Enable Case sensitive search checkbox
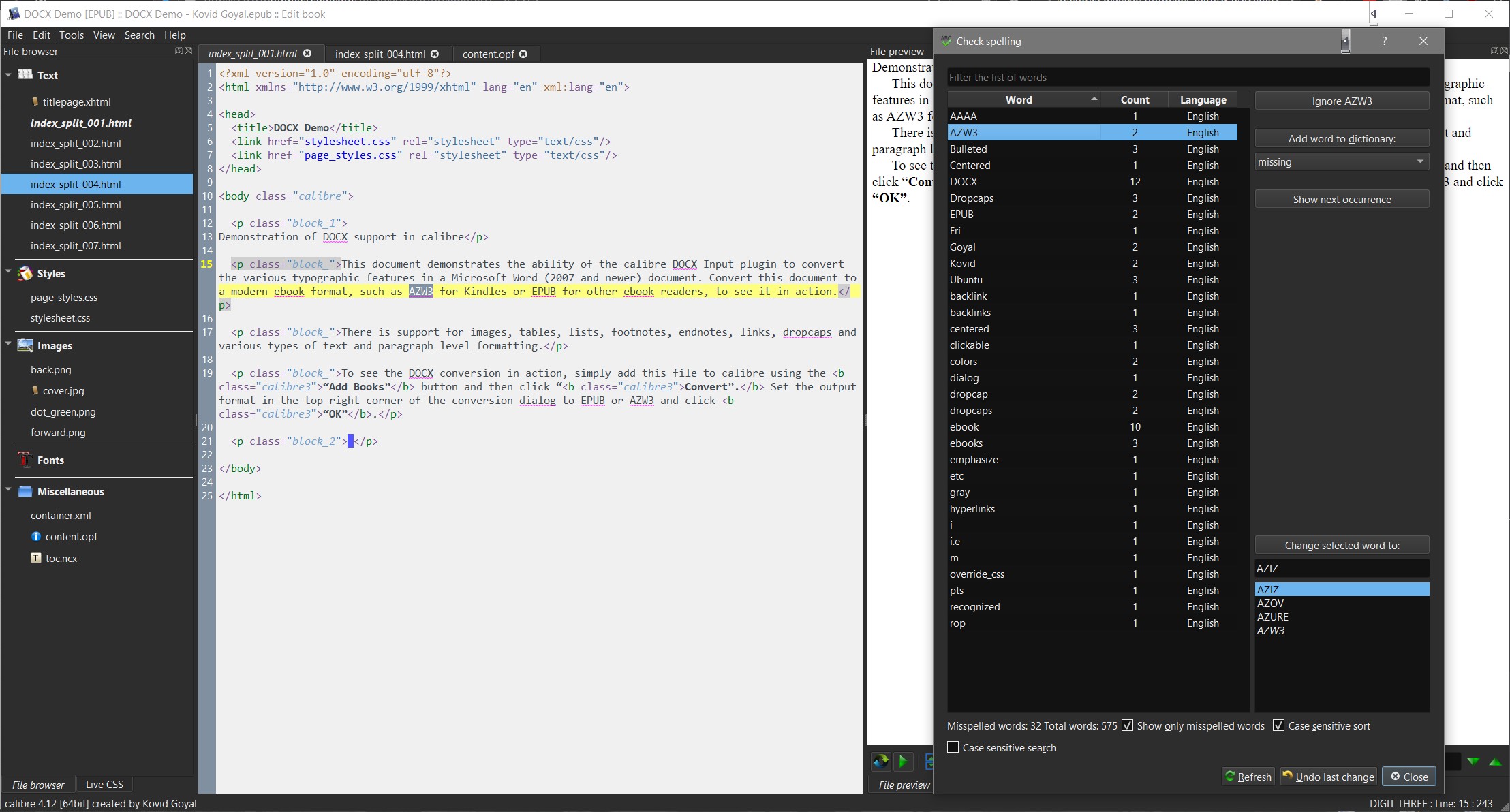Viewport: 1510px width, 812px height. coord(953,747)
